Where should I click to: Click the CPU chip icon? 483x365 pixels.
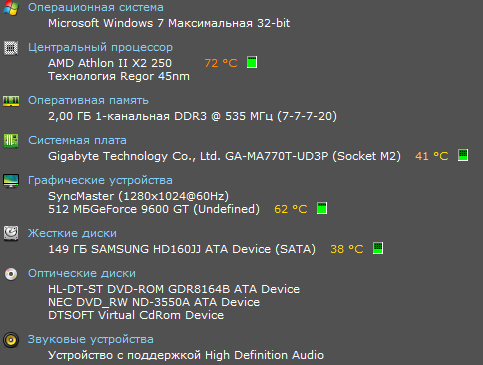coord(11,48)
